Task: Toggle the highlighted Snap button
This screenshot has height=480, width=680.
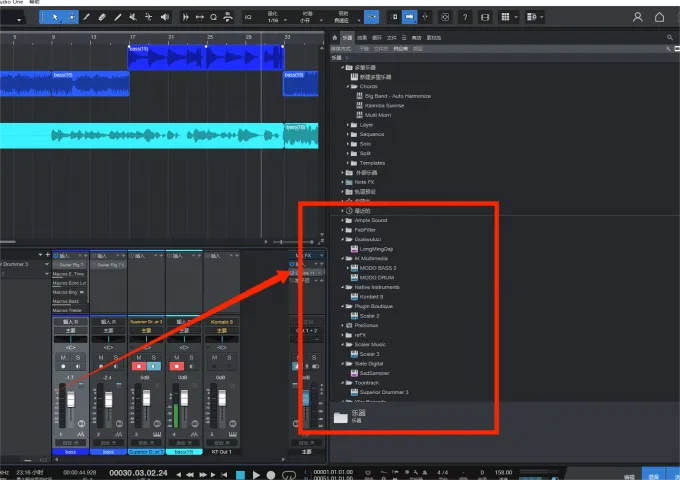Action: [371, 17]
